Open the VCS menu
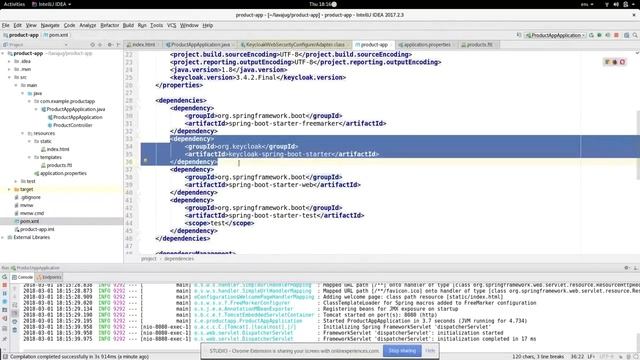The height and width of the screenshot is (360, 640). pos(171,25)
